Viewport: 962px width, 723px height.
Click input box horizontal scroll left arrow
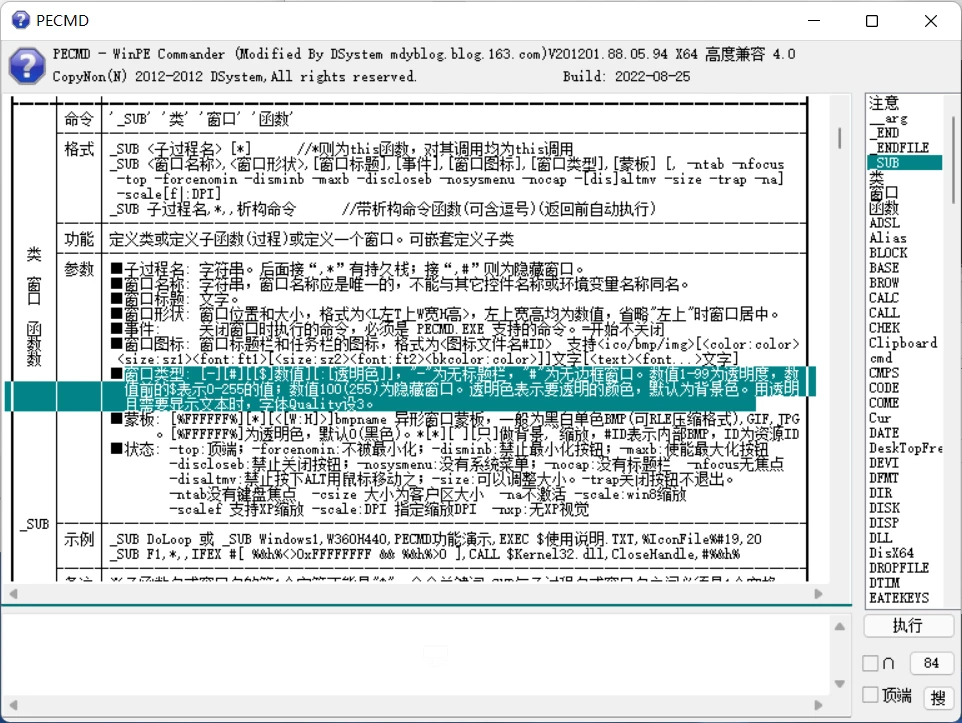pos(13,705)
